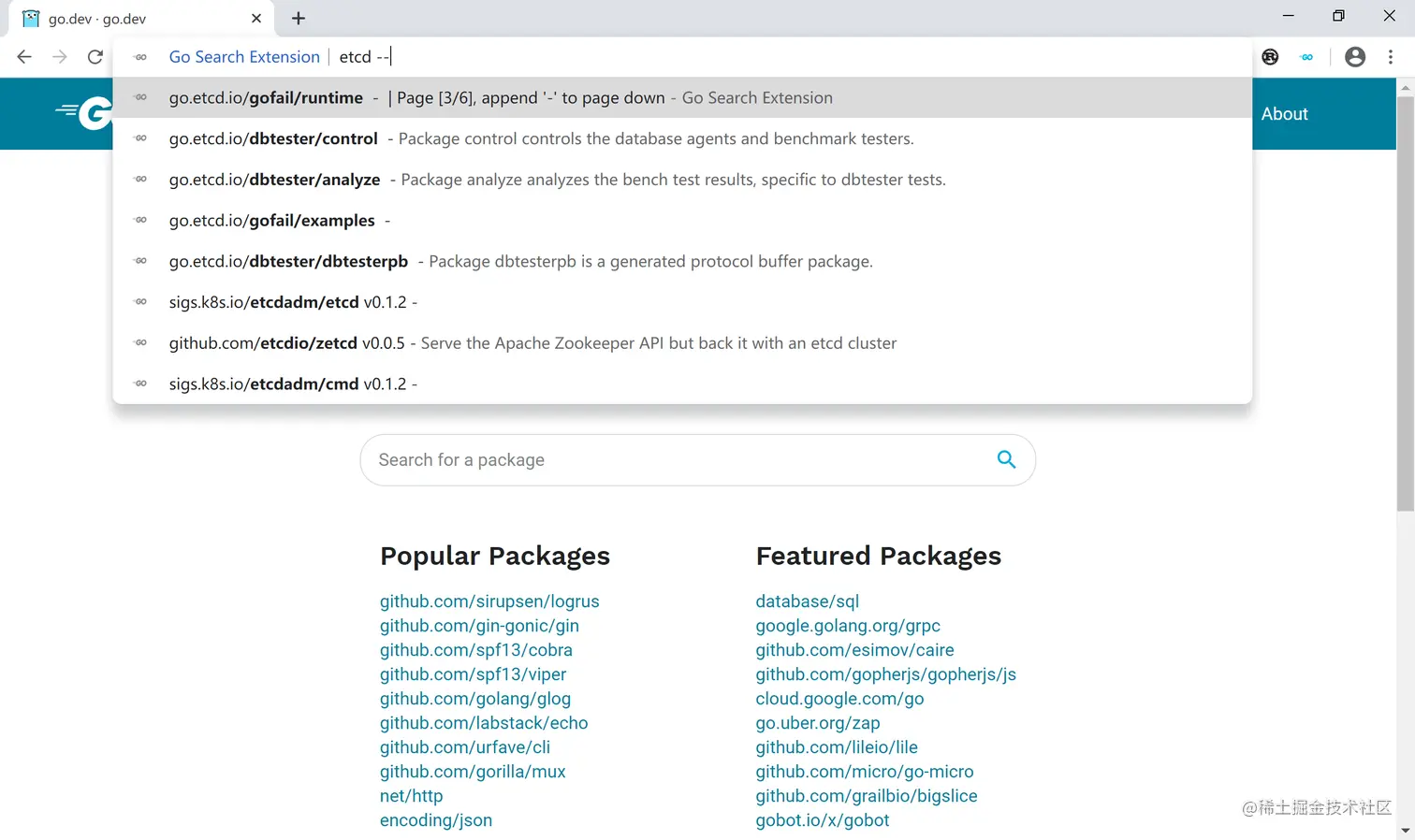
Task: Select the go.etcd.io/dbtester/dbtesterpb suggestion
Action: coord(682,261)
